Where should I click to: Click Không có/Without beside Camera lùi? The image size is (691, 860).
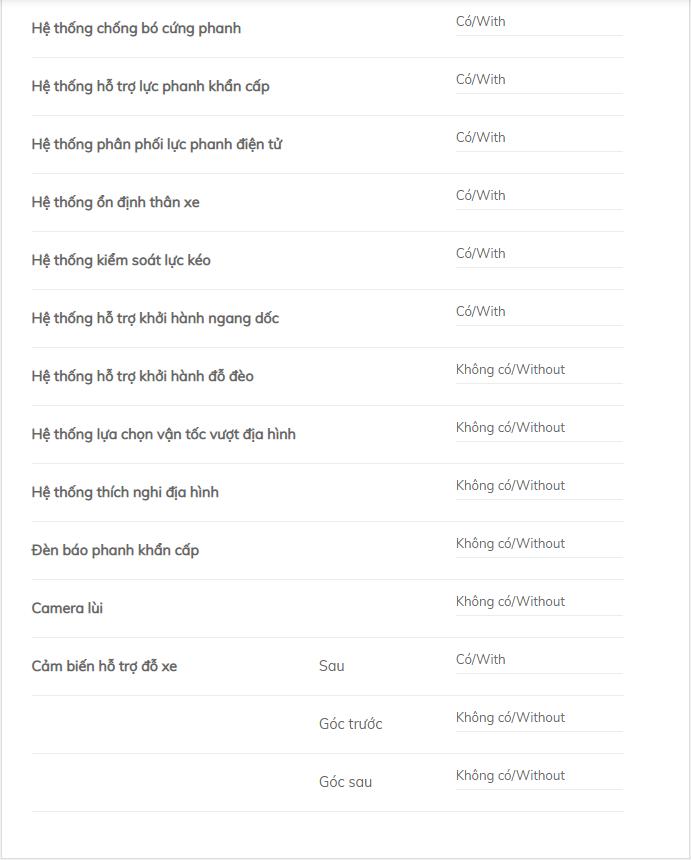coord(510,602)
